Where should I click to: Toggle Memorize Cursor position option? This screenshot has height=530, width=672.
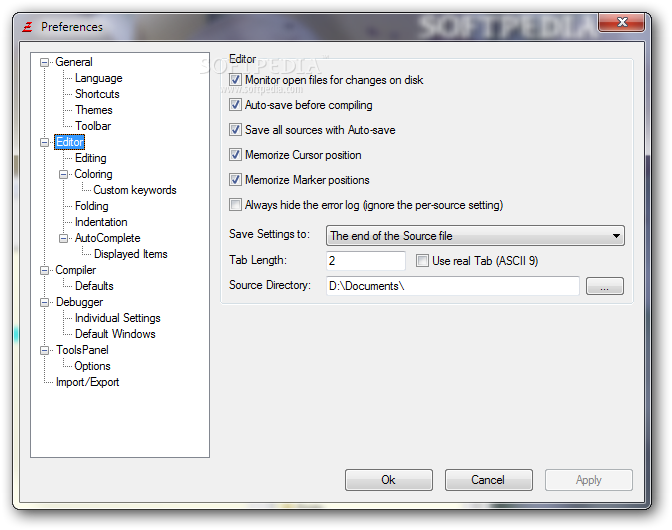tap(235, 155)
